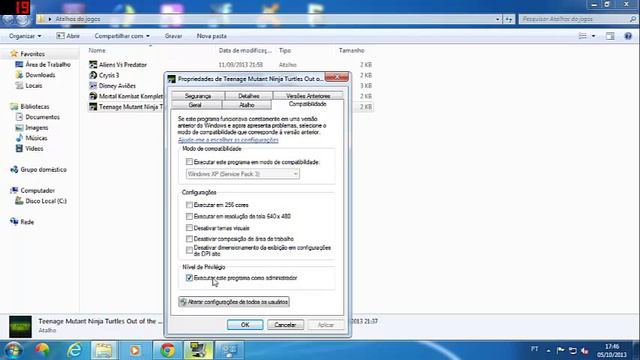
Task: Click change settings for all users button
Action: click(234, 302)
